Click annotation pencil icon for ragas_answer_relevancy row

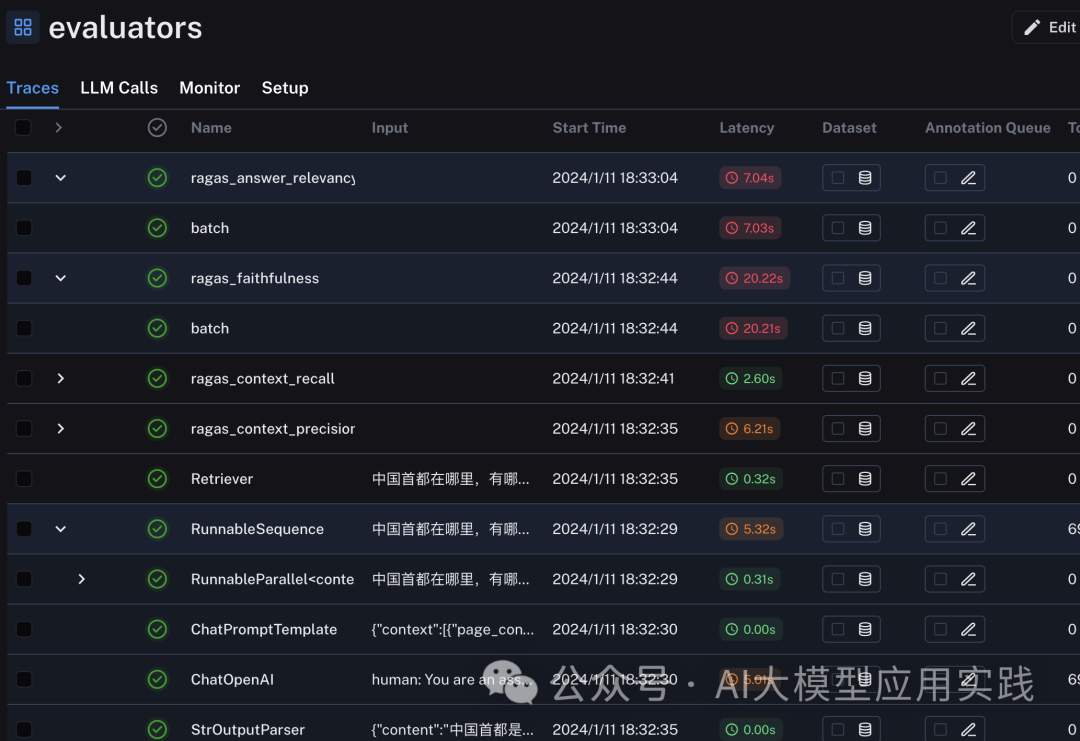pyautogui.click(x=968, y=178)
